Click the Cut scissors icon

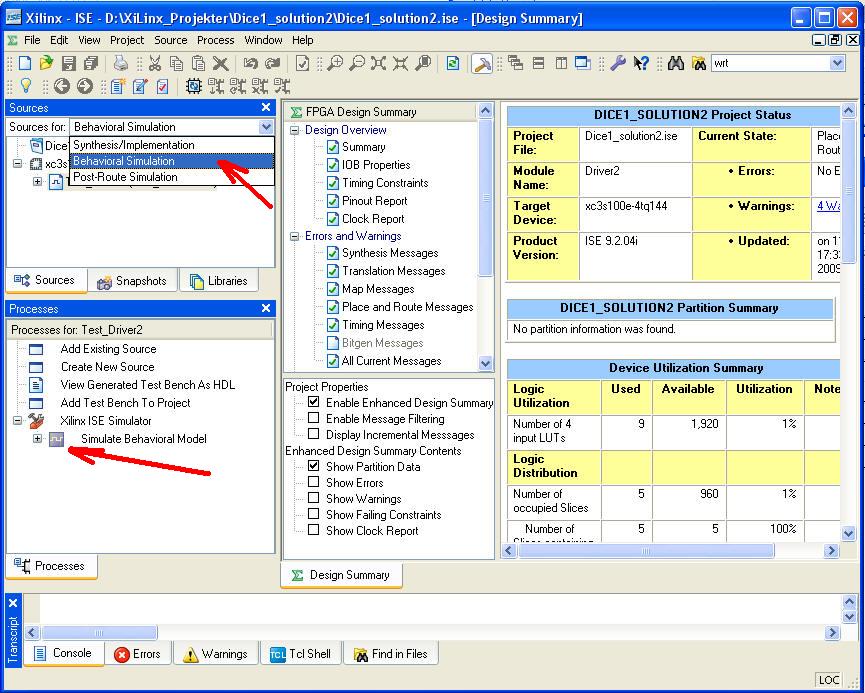(x=154, y=63)
